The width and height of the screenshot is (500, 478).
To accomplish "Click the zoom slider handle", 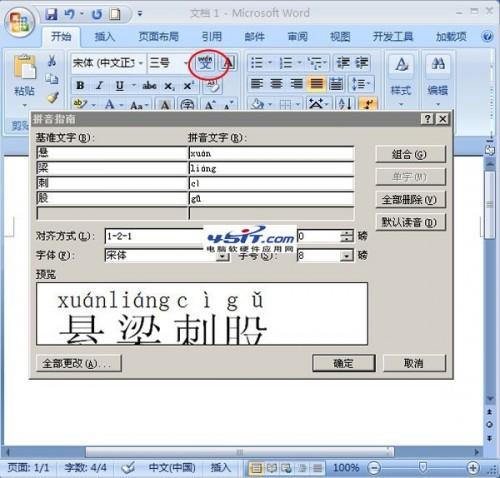I will [423, 467].
